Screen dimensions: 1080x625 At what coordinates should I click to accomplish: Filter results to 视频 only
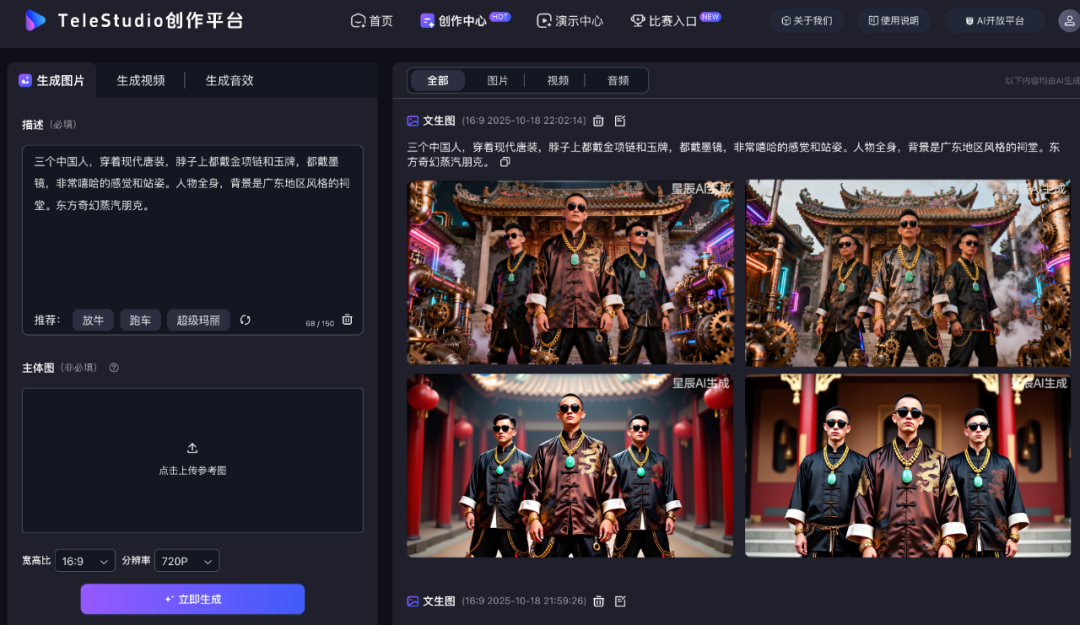click(557, 80)
